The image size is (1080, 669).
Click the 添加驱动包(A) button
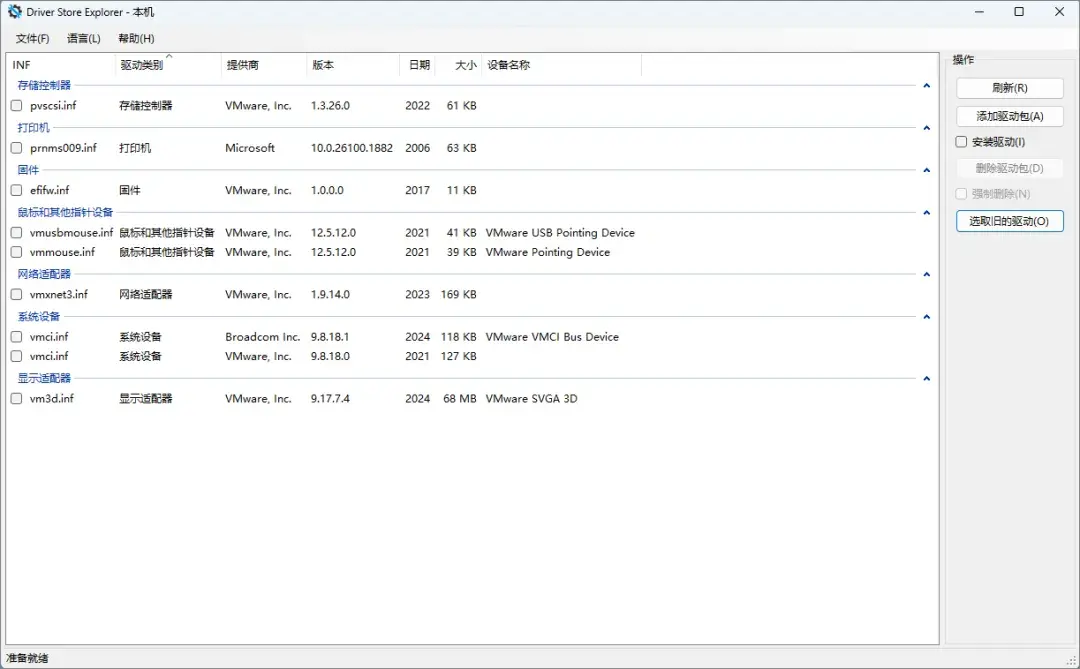[1010, 116]
